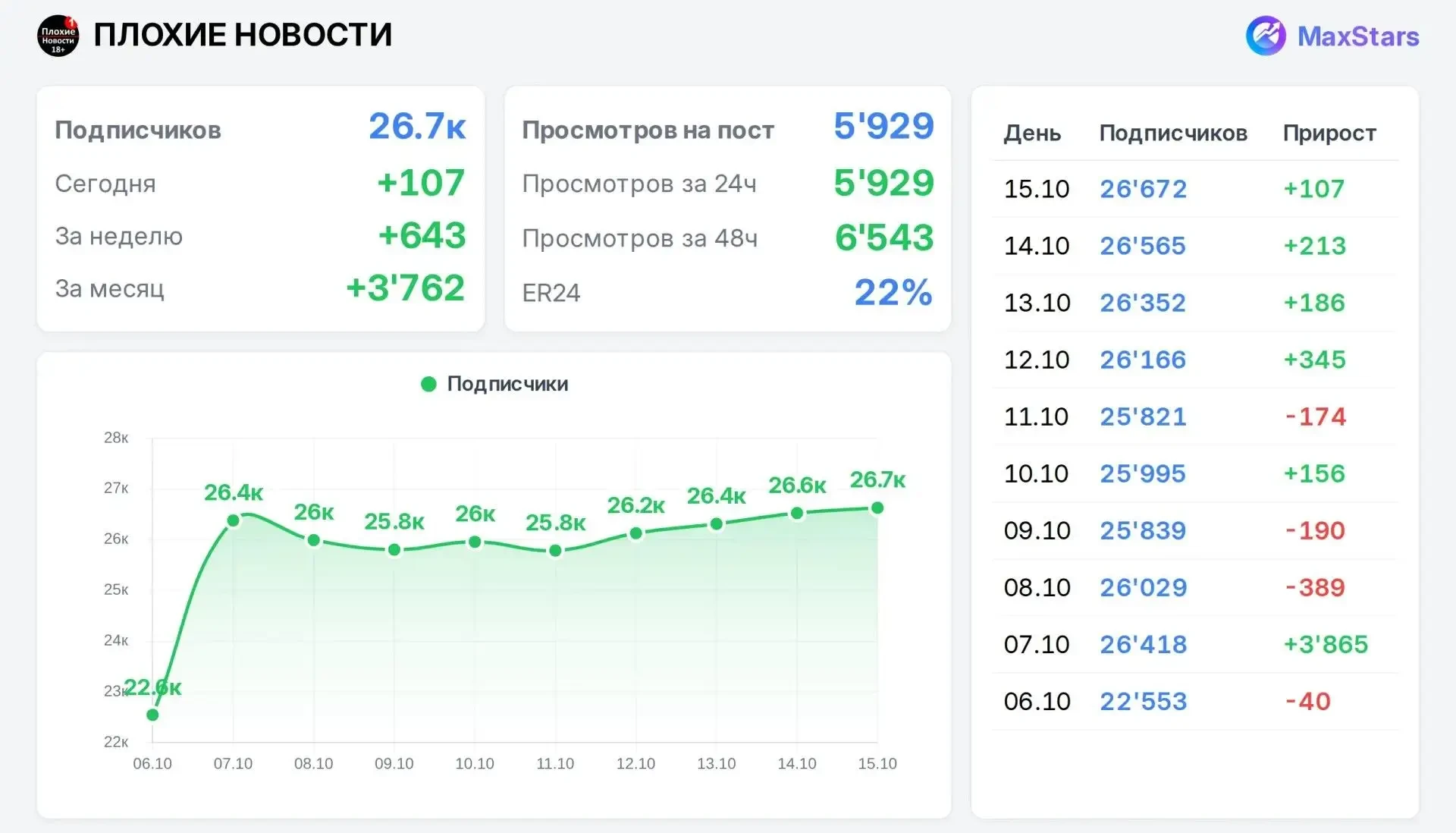The width and height of the screenshot is (1456, 833).
Task: Click the Просмотров на пост label
Action: [x=648, y=130]
